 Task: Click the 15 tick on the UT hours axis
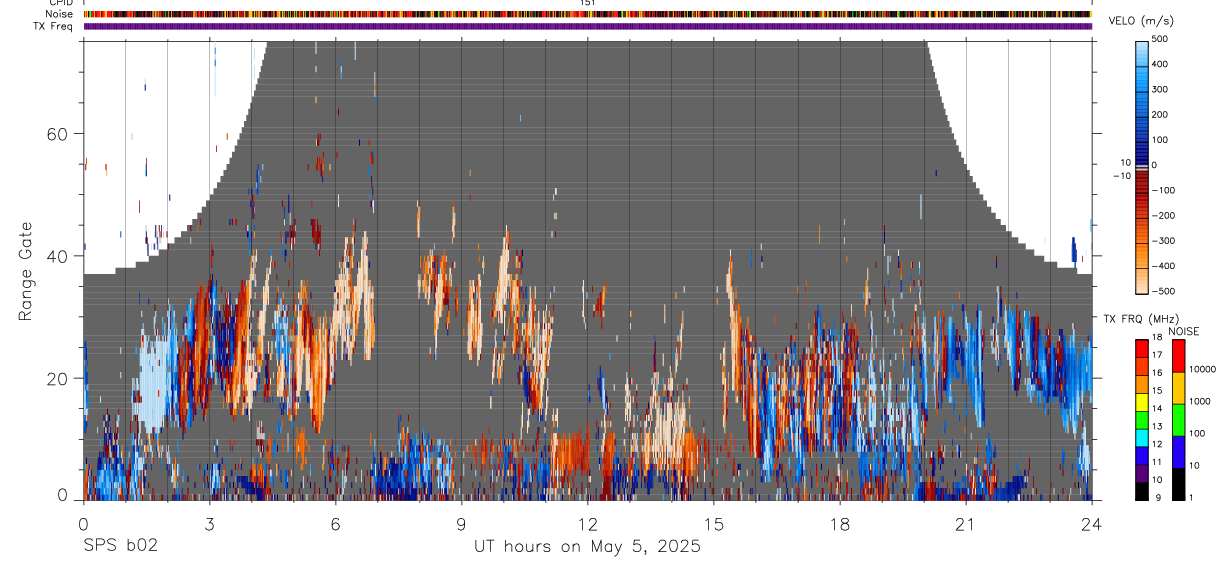tap(713, 524)
